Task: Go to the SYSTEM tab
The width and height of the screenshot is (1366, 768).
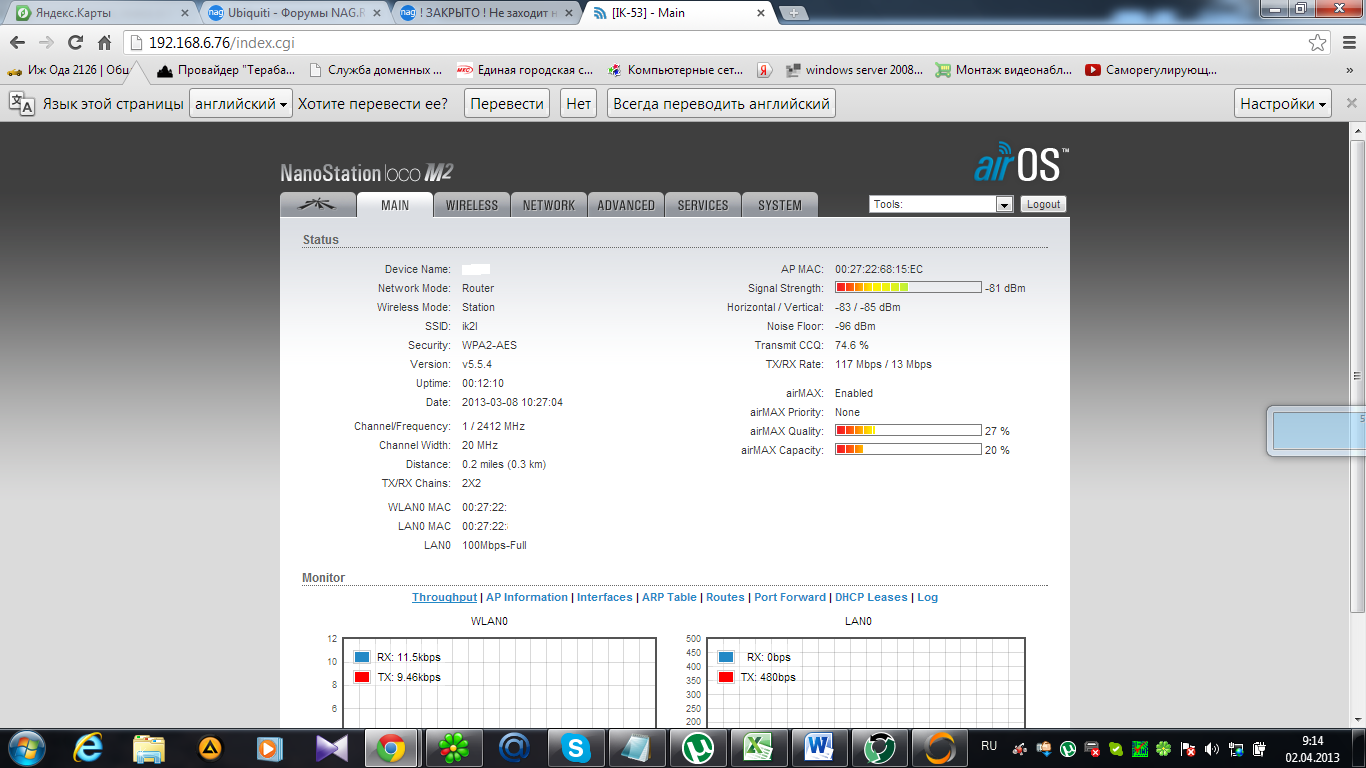Action: click(780, 205)
